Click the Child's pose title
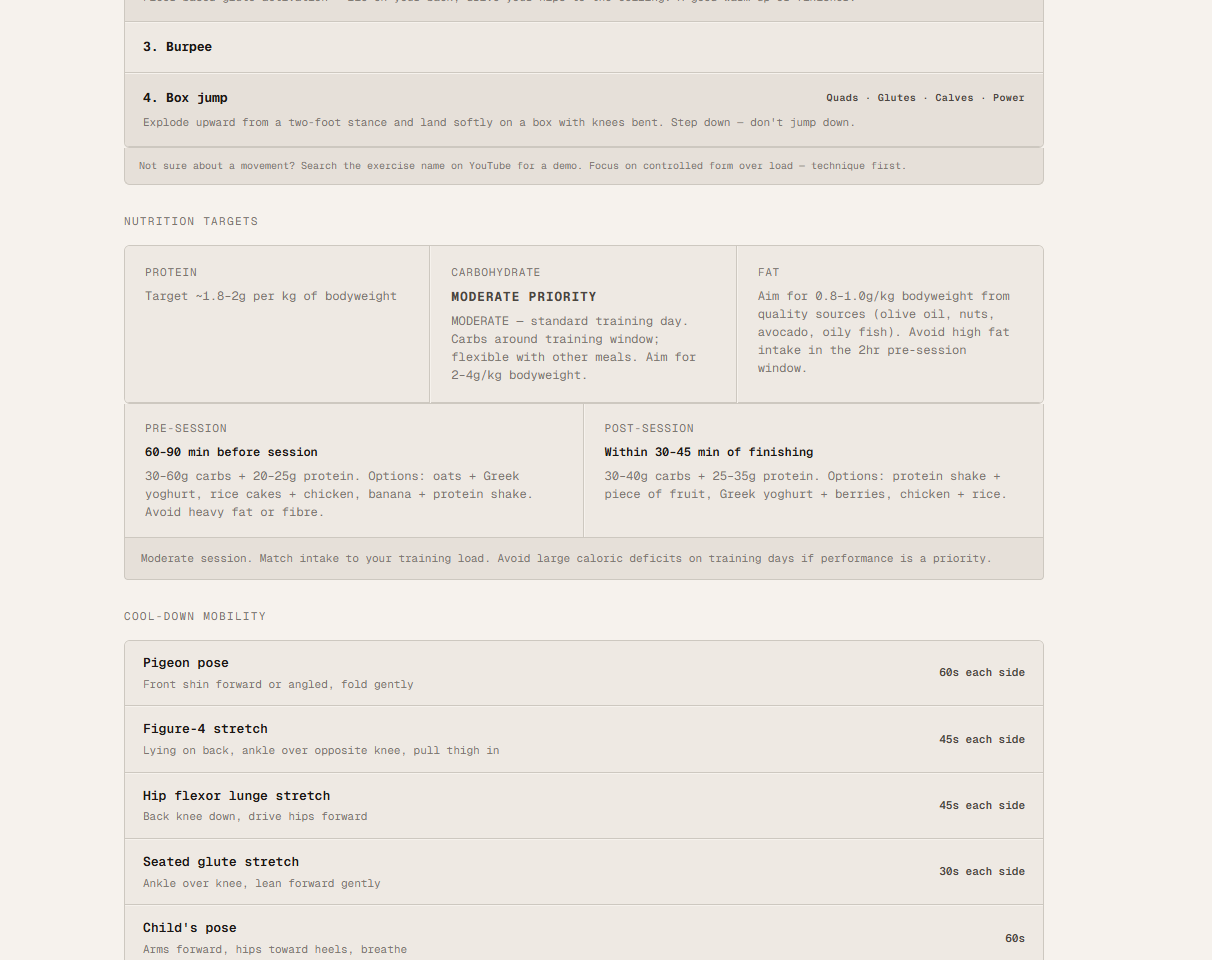 pyautogui.click(x=190, y=928)
